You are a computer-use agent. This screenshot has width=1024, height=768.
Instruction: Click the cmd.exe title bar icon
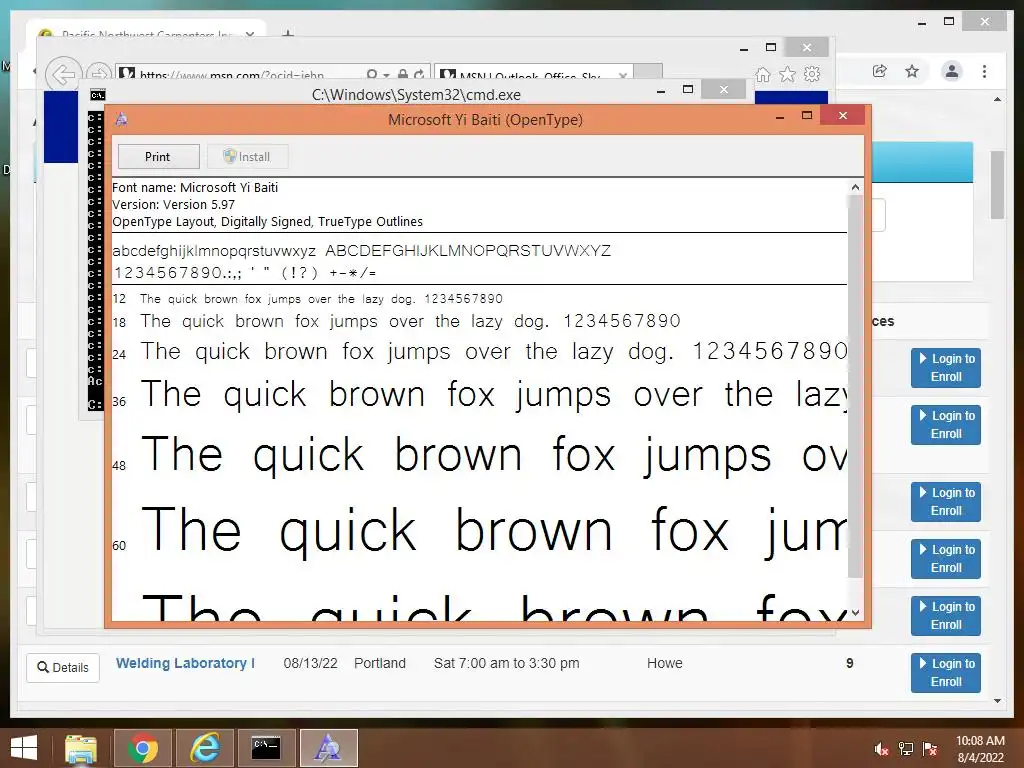pyautogui.click(x=97, y=95)
